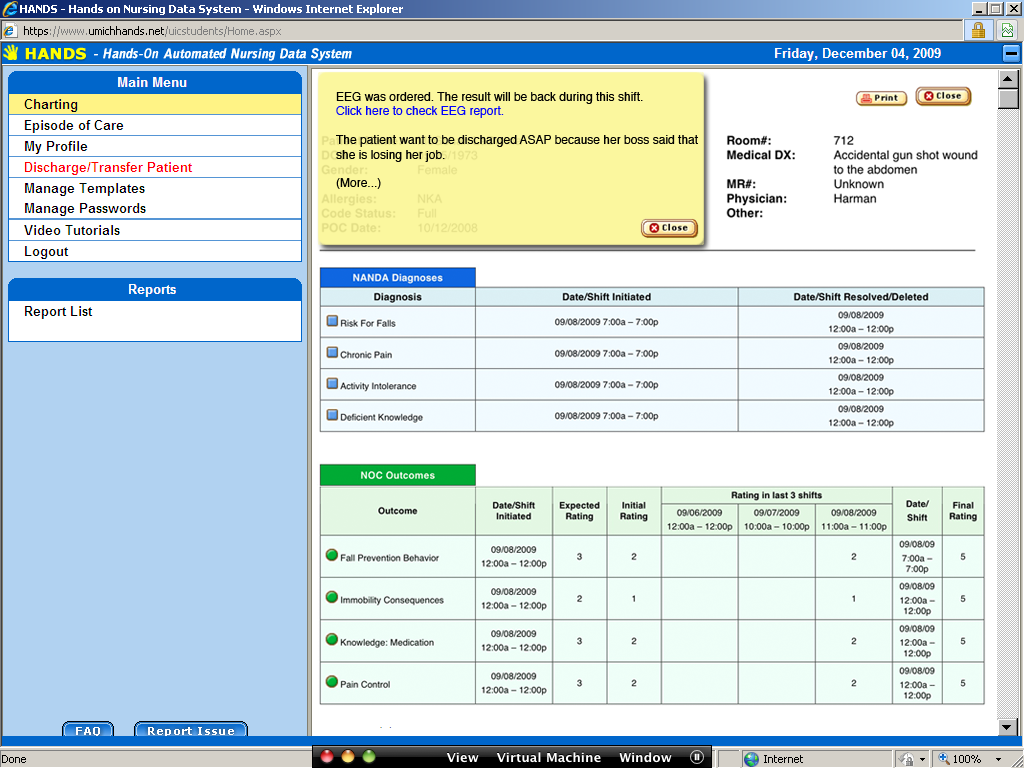The height and width of the screenshot is (768, 1024).
Task: Click the security lock icon in address bar
Action: click(978, 31)
